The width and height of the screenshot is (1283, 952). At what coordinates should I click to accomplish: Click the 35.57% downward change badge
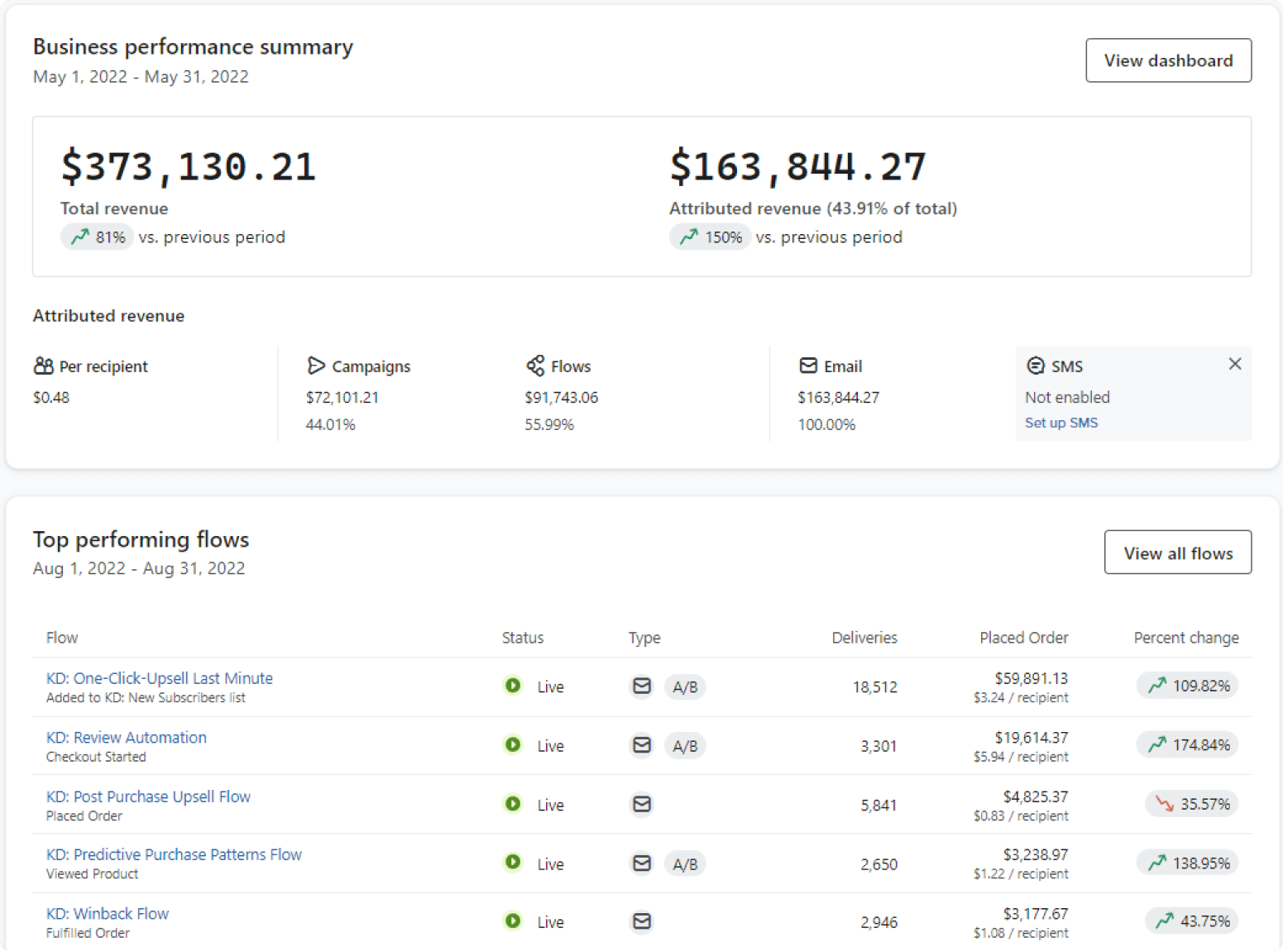click(1191, 804)
